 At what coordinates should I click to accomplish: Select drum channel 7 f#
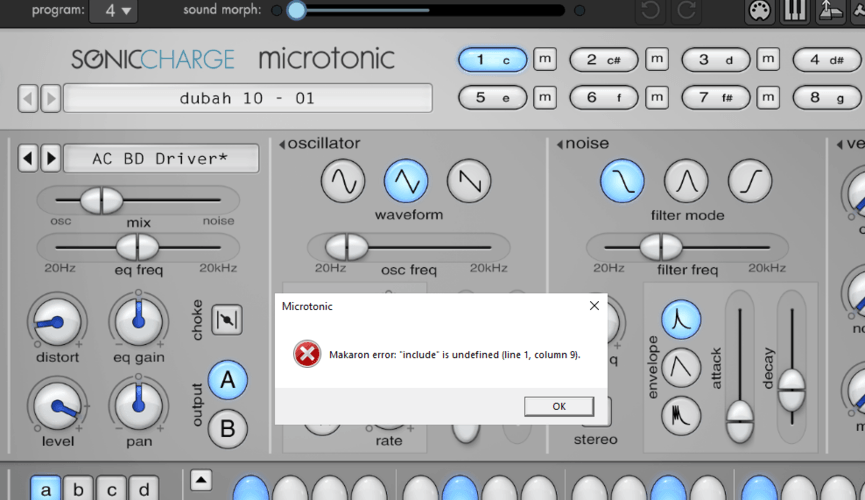click(716, 98)
